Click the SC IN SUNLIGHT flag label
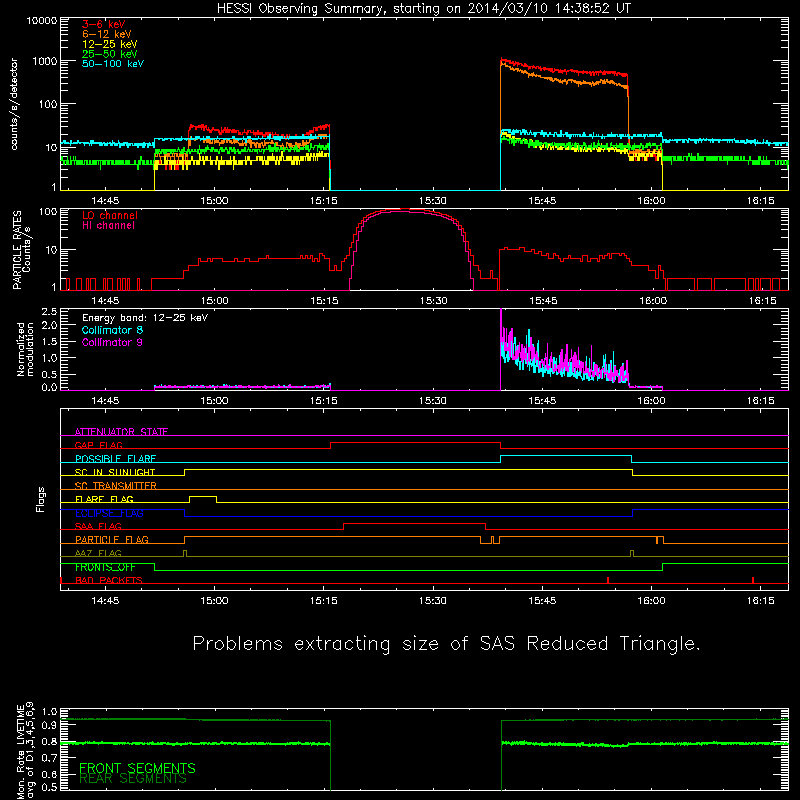The width and height of the screenshot is (800, 800). tap(115, 472)
